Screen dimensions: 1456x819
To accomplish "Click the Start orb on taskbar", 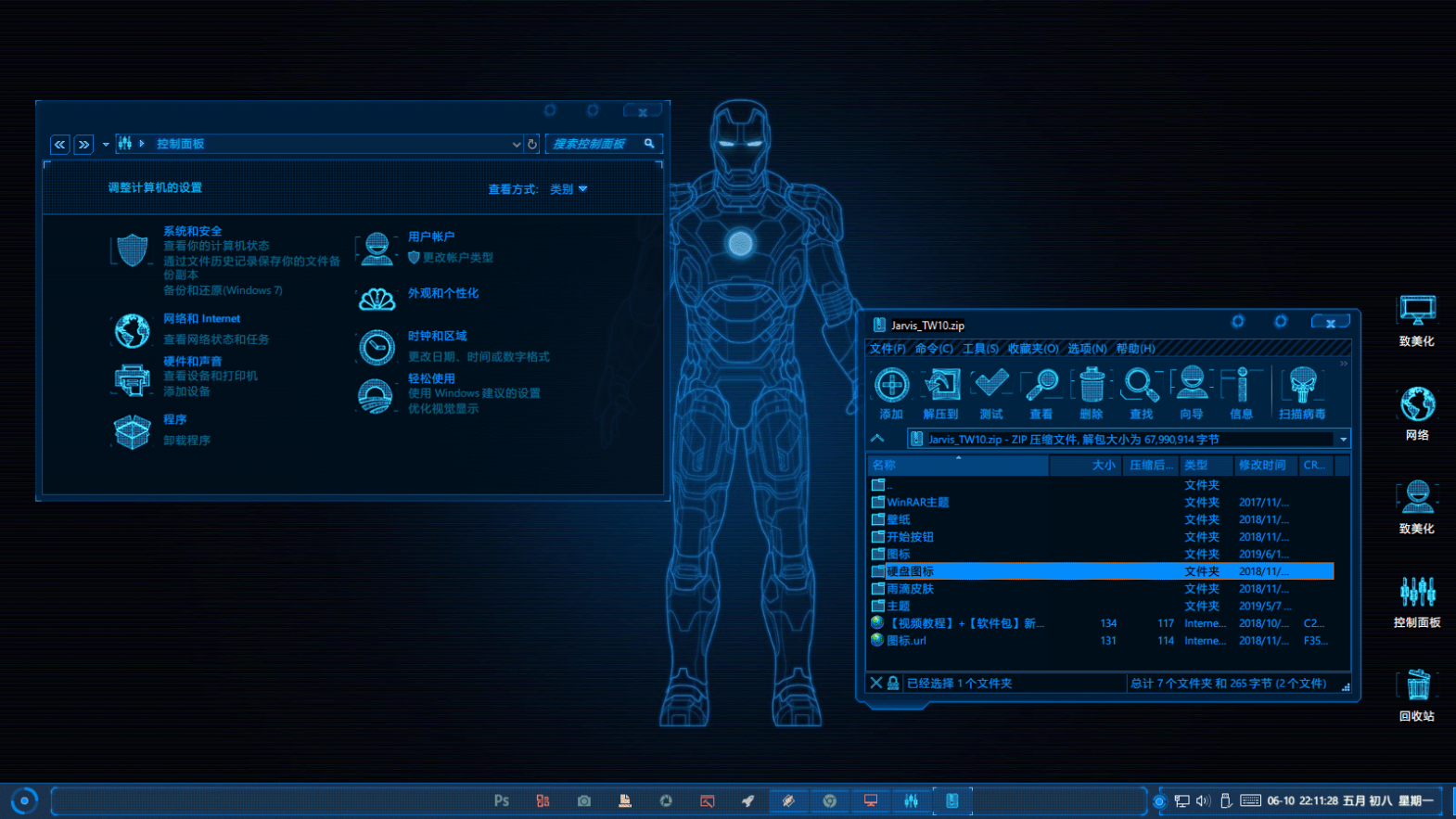I will [24, 800].
